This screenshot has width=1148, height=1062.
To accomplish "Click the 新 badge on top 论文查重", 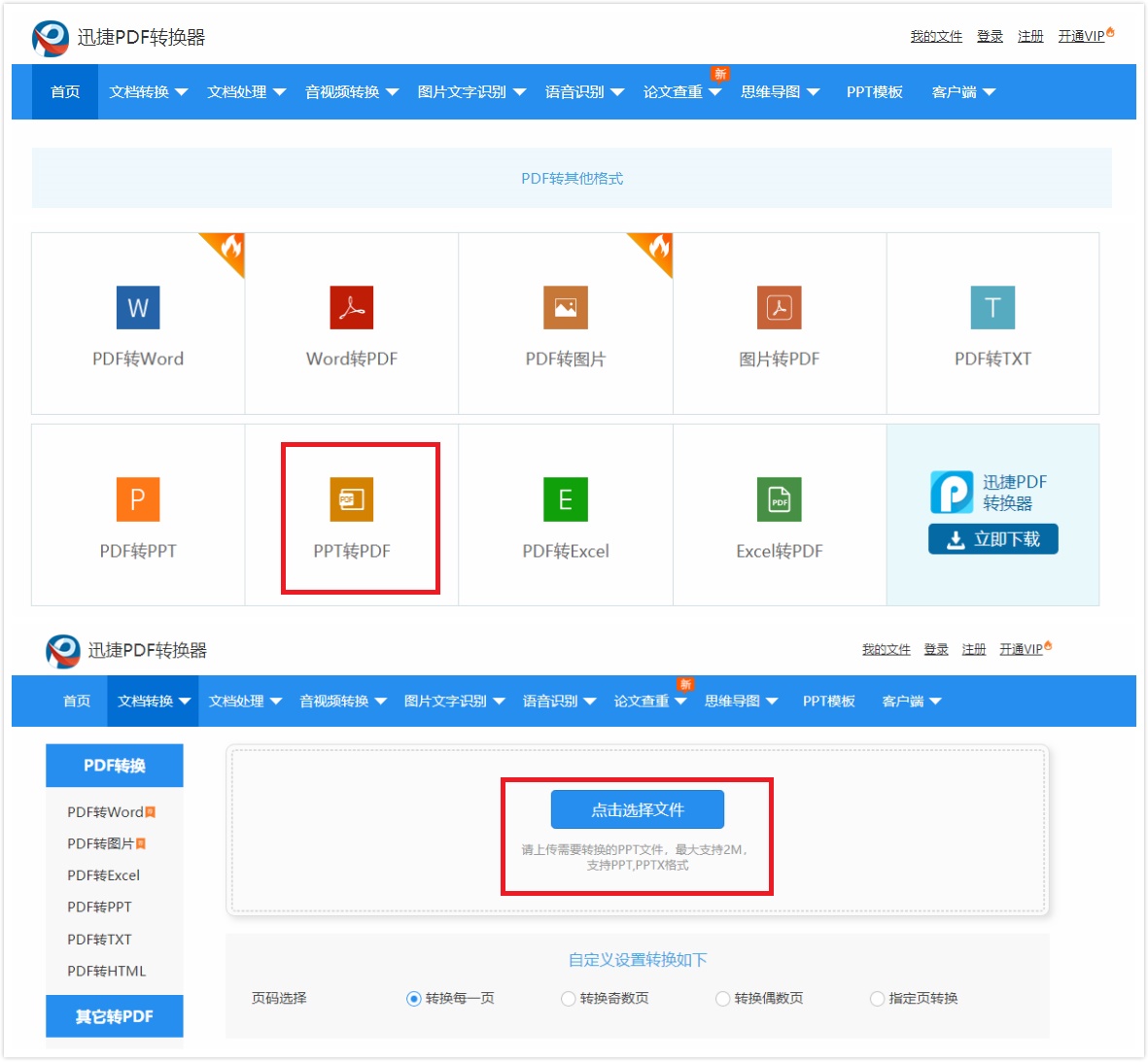I will pos(720,73).
